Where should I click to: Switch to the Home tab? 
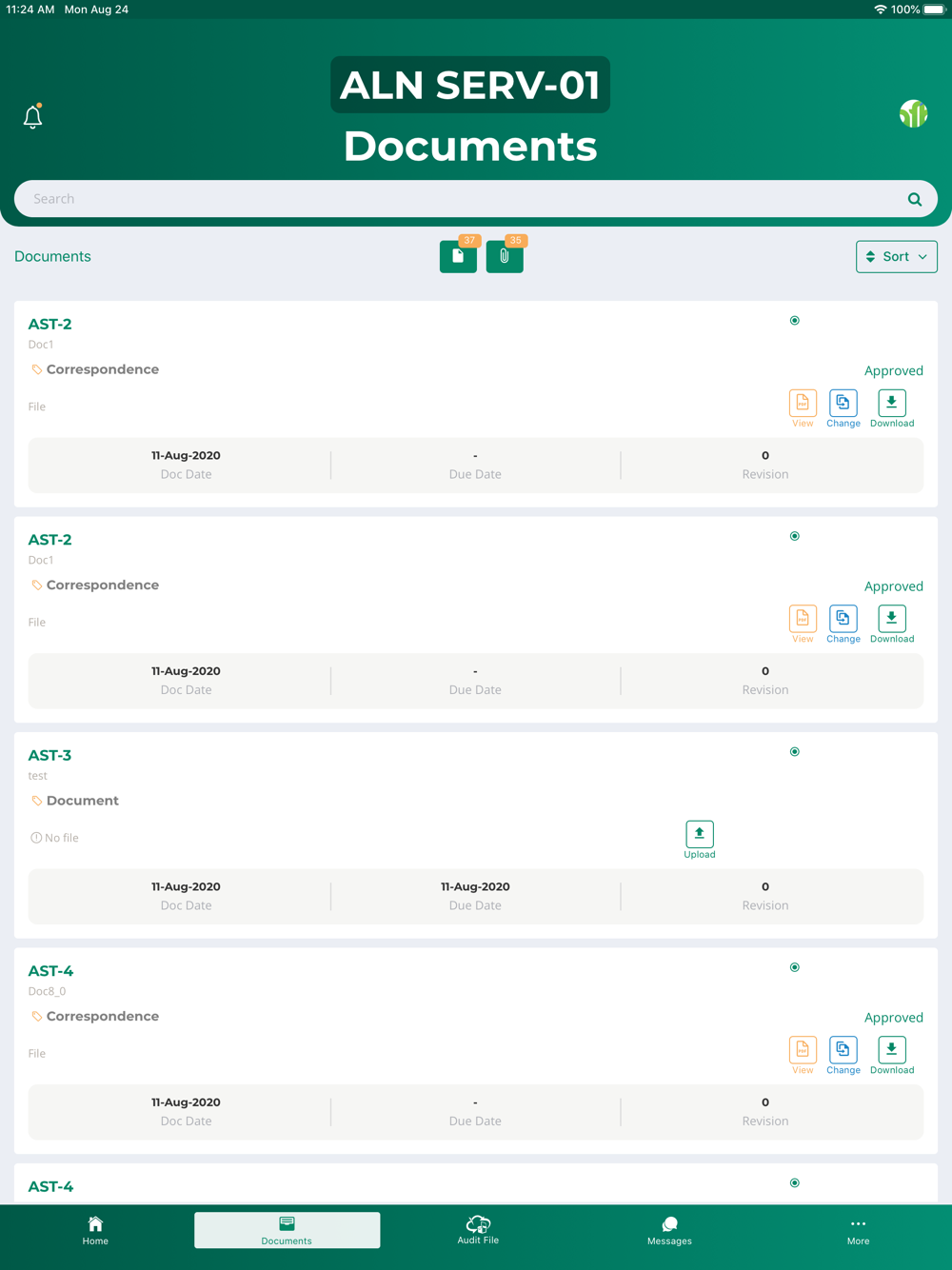tap(95, 1230)
